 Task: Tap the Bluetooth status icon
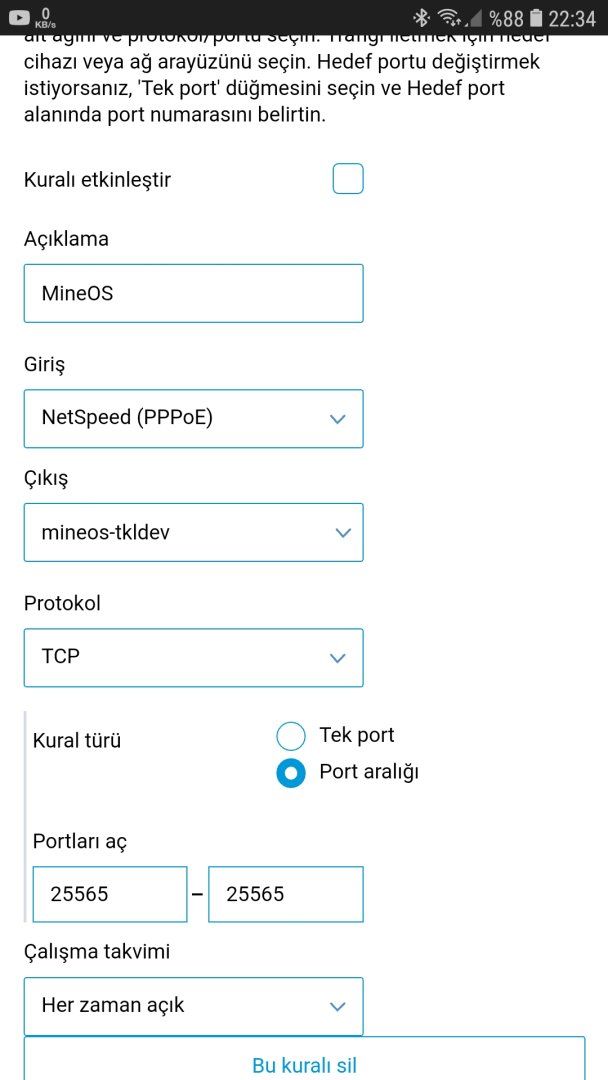pos(423,17)
